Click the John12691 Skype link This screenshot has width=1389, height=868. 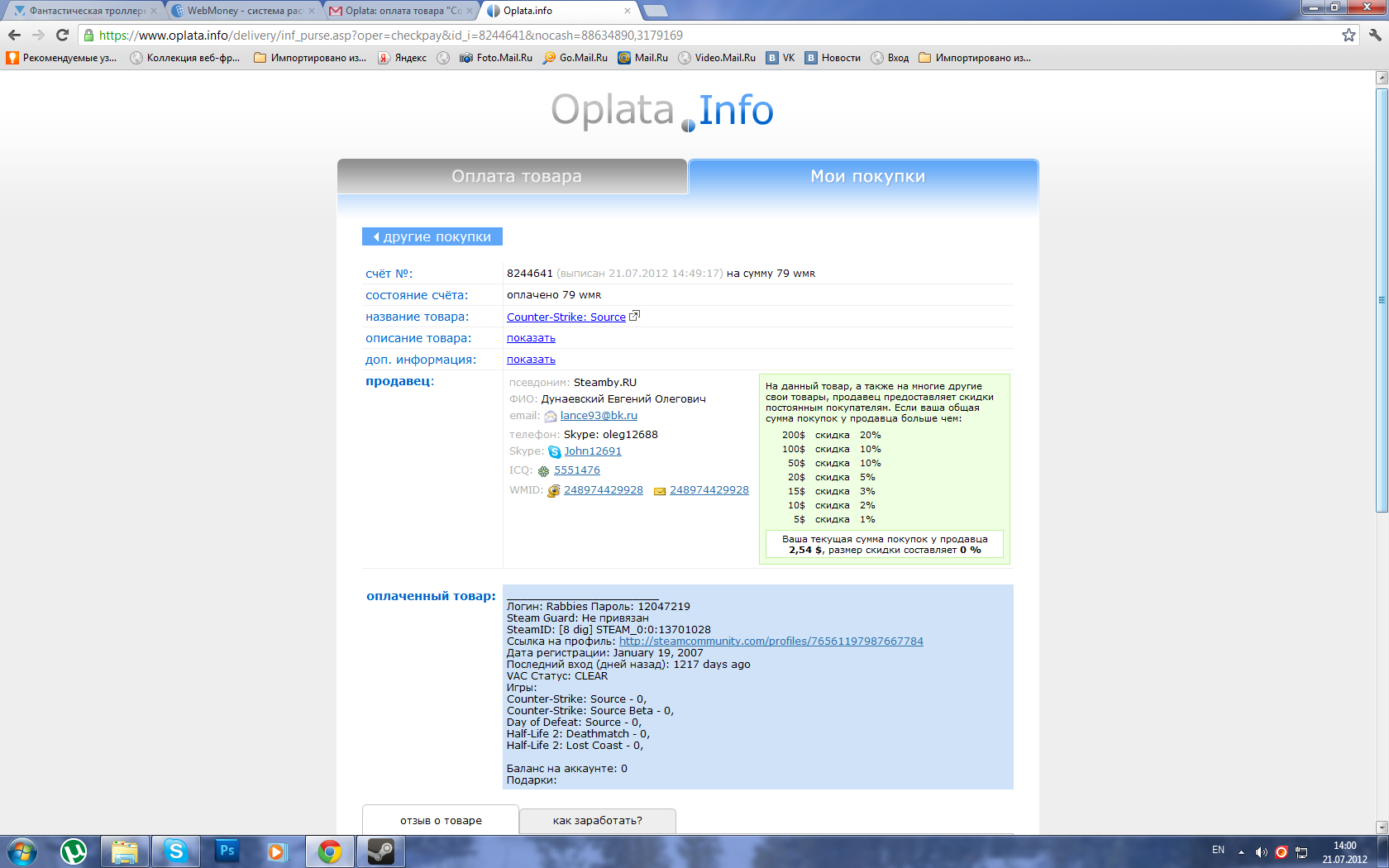pyautogui.click(x=593, y=451)
